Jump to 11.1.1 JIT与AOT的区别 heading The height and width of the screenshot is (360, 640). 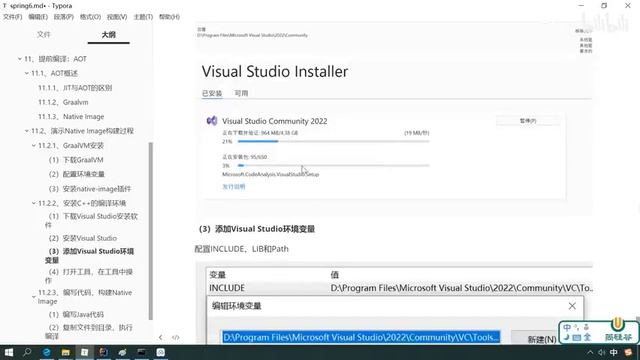pyautogui.click(x=75, y=88)
